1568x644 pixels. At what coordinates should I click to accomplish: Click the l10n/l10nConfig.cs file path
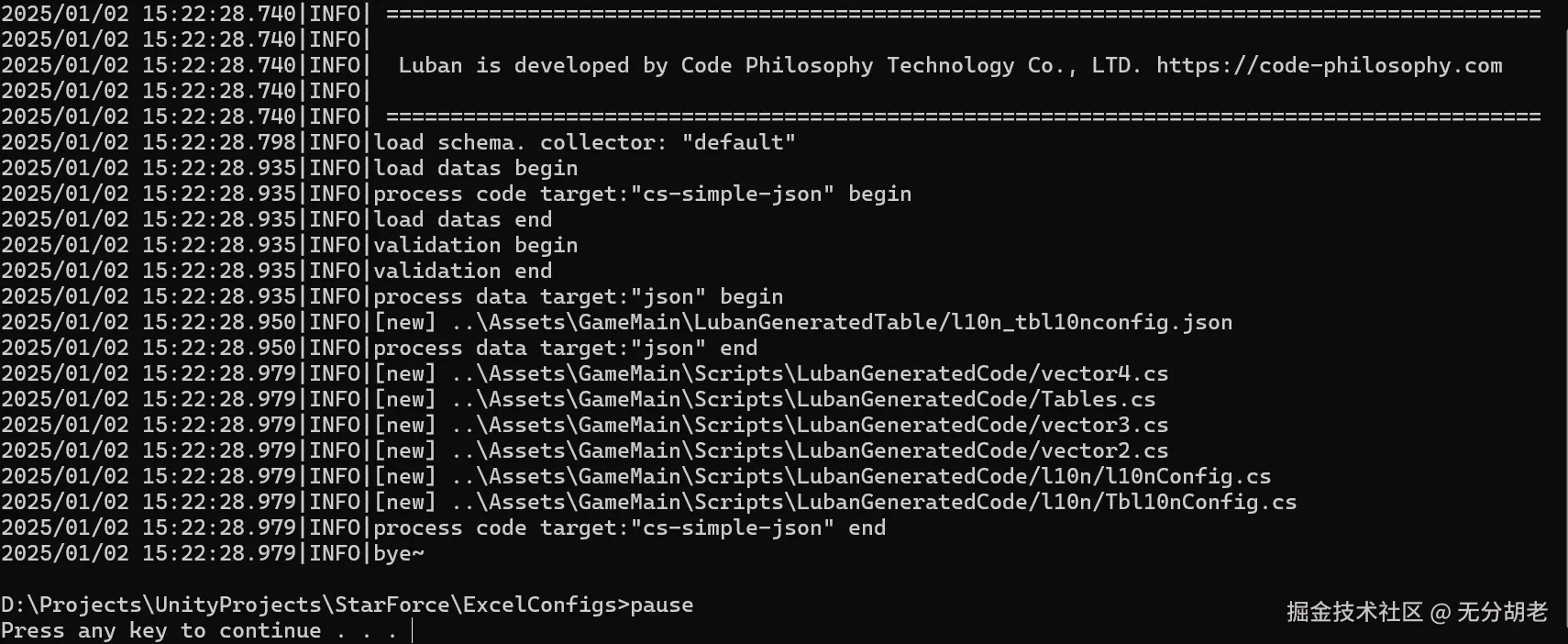tap(860, 476)
